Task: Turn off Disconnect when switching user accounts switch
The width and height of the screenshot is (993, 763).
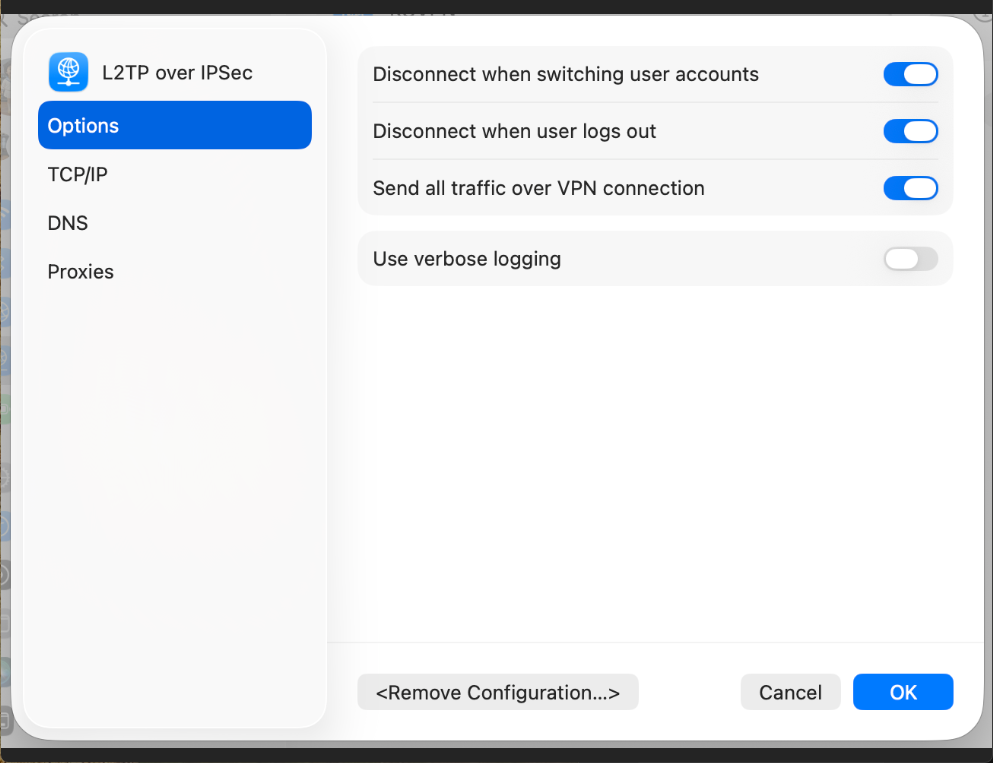Action: tap(910, 74)
